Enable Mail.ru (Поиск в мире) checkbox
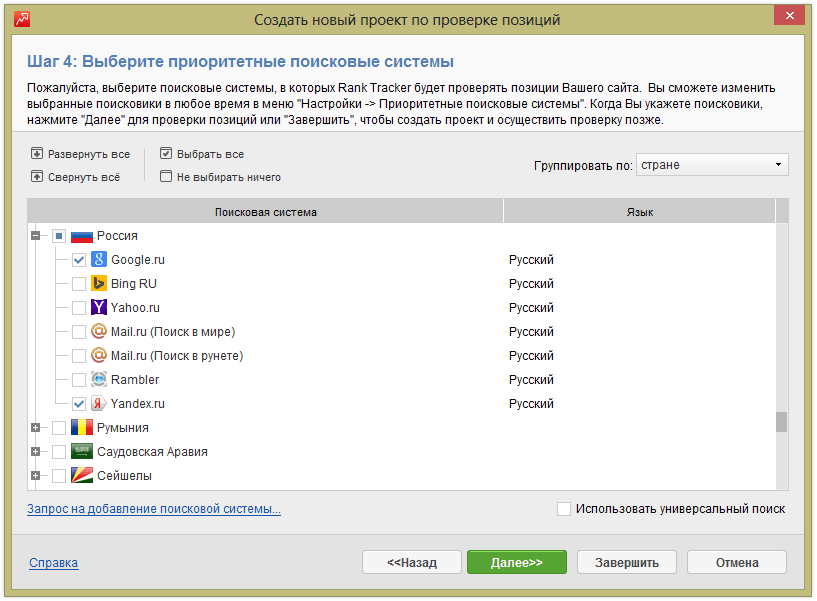817x601 pixels. 79,332
